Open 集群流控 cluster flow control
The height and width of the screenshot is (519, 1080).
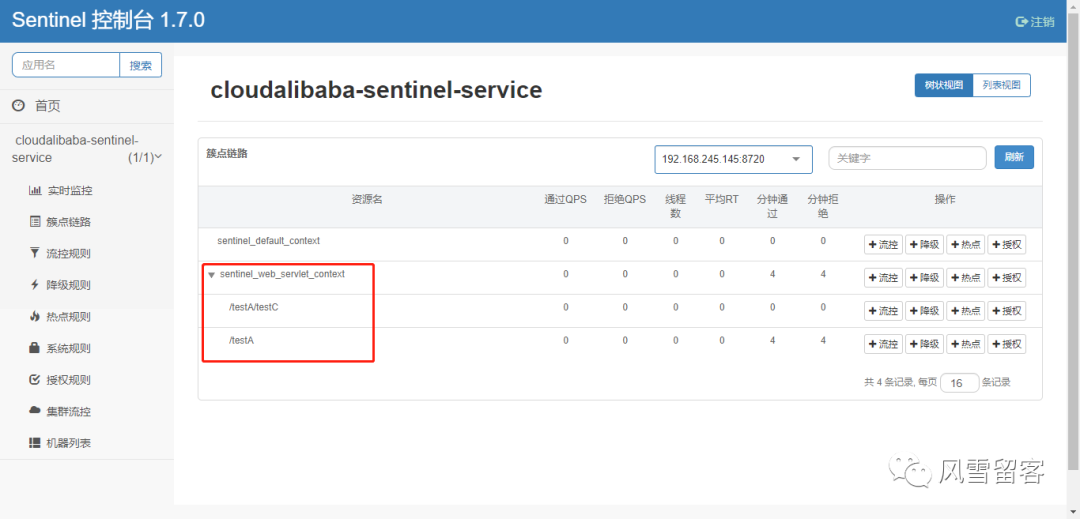(61, 412)
